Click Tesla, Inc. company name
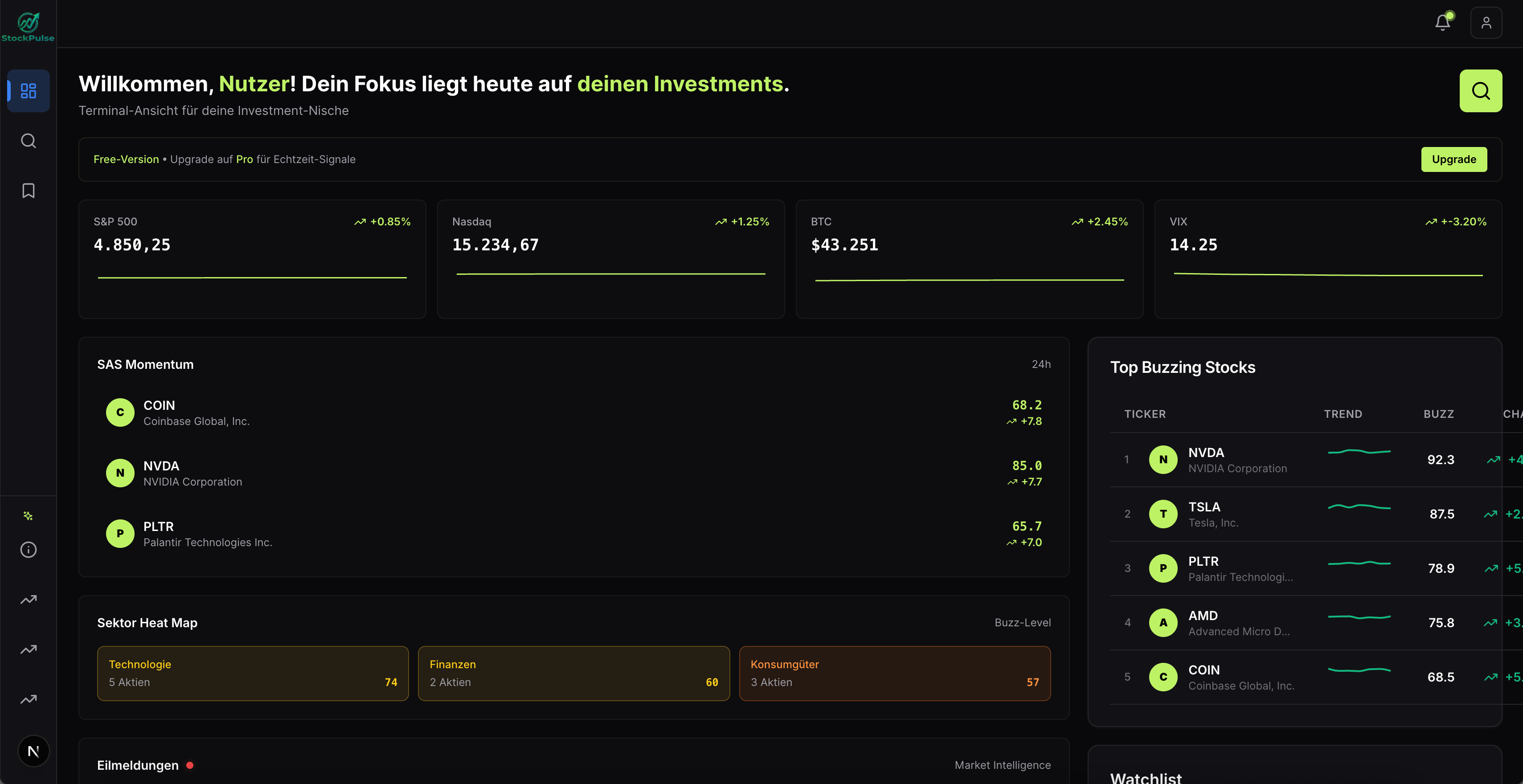This screenshot has height=784, width=1523. (1213, 523)
